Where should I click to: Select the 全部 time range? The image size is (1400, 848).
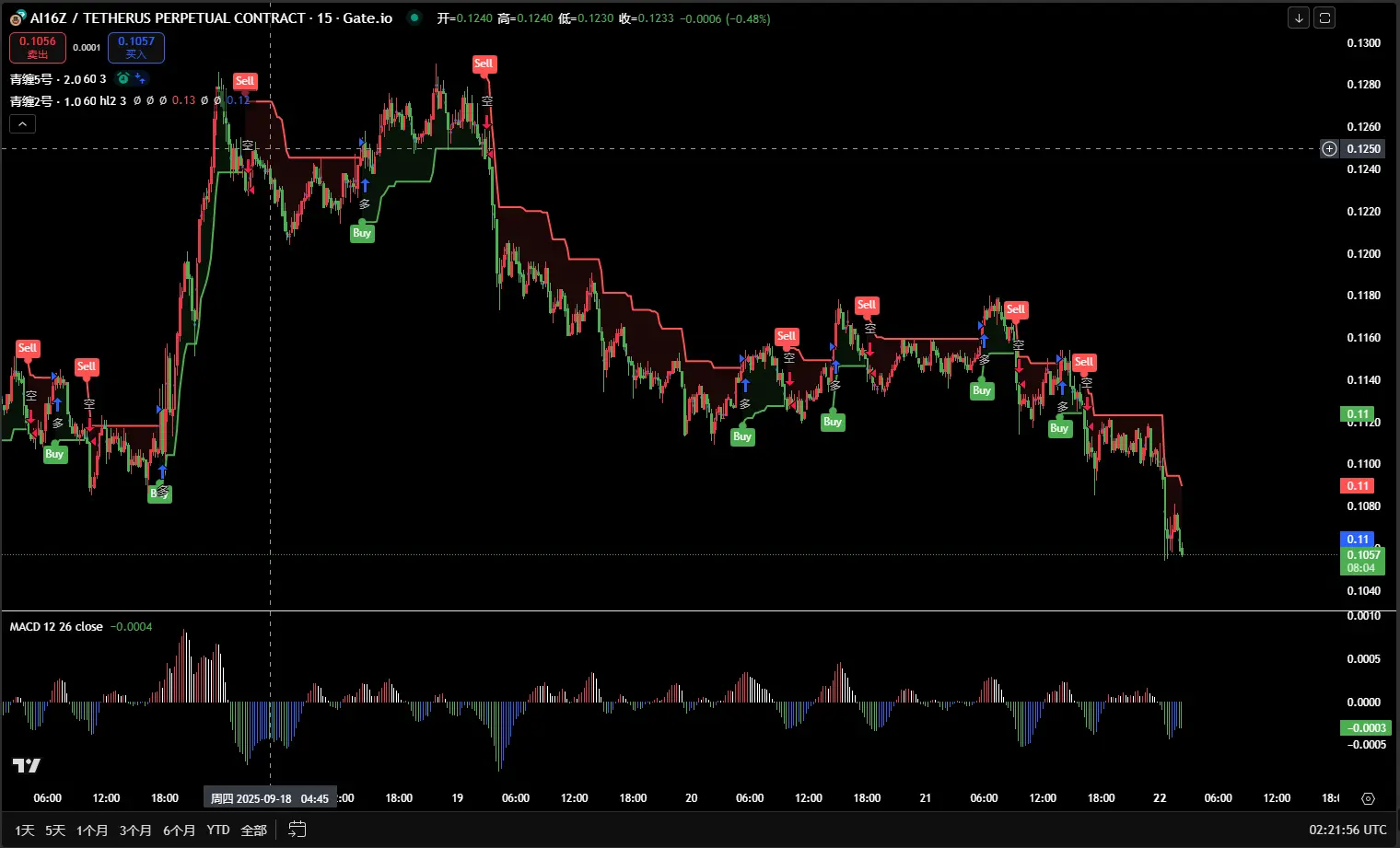coord(253,830)
